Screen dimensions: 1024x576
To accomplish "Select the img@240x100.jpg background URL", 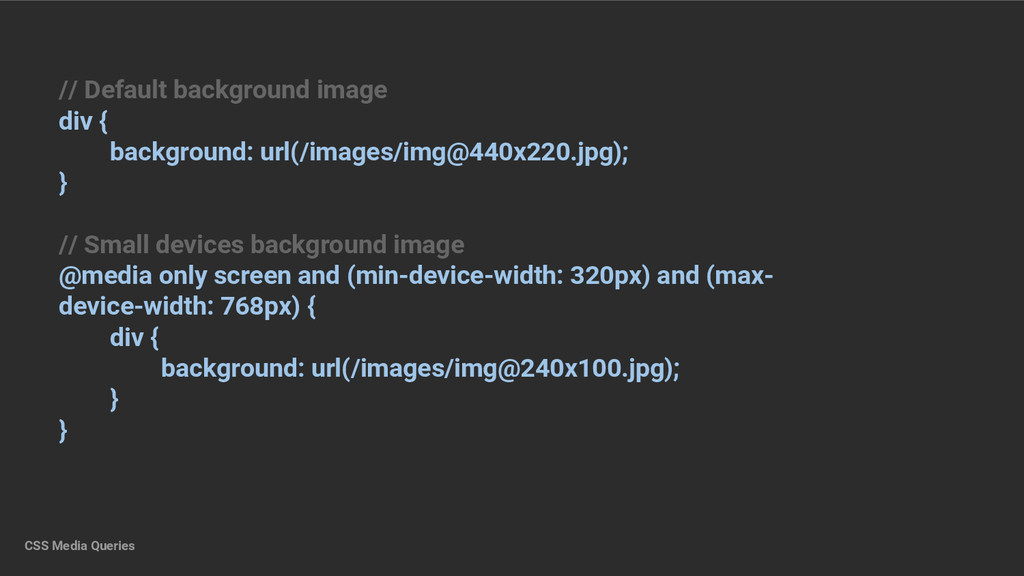I will point(495,369).
